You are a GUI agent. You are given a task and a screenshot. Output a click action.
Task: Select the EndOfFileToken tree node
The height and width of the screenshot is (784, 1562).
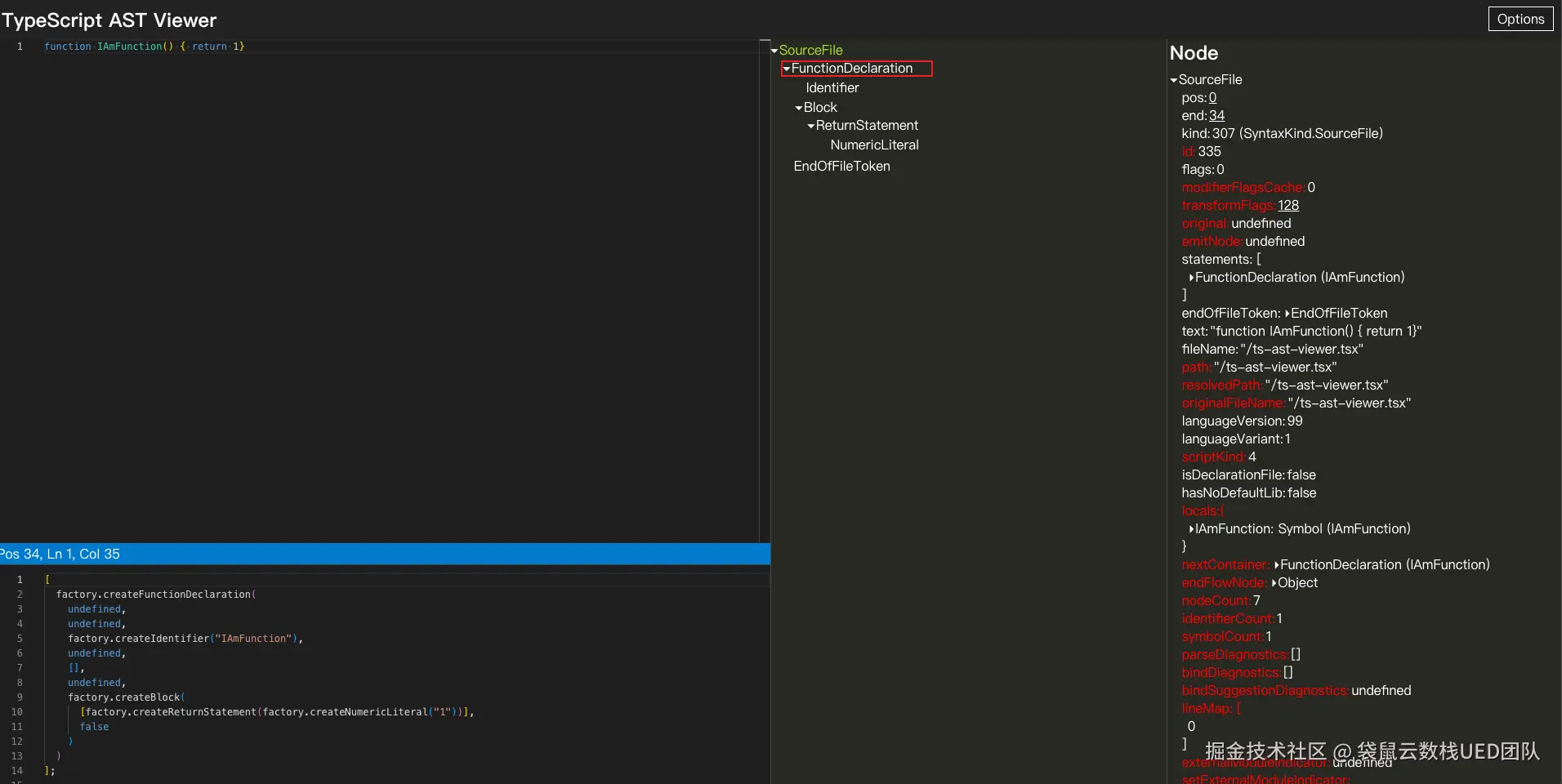pyautogui.click(x=841, y=167)
